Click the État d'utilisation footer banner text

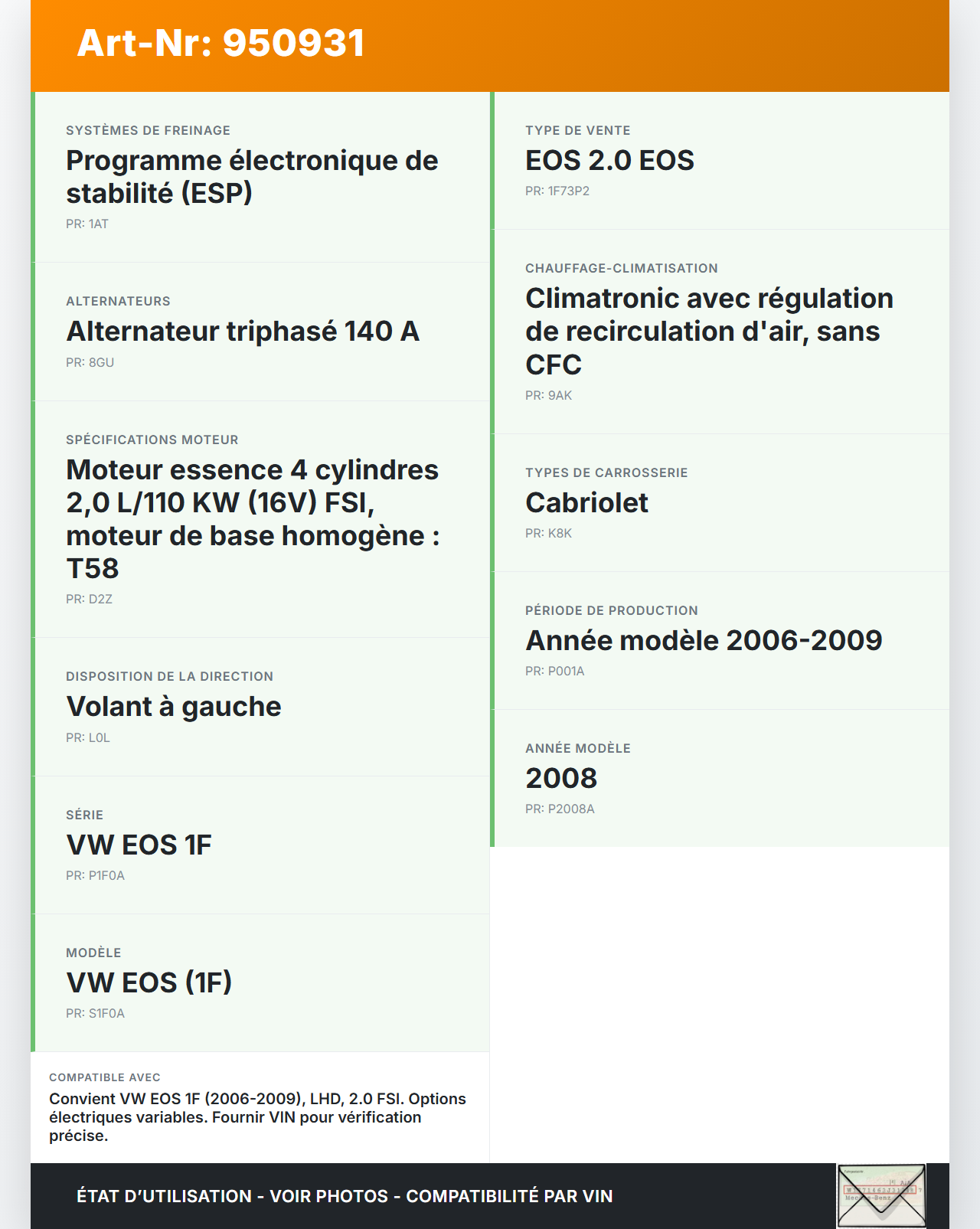(x=345, y=1197)
